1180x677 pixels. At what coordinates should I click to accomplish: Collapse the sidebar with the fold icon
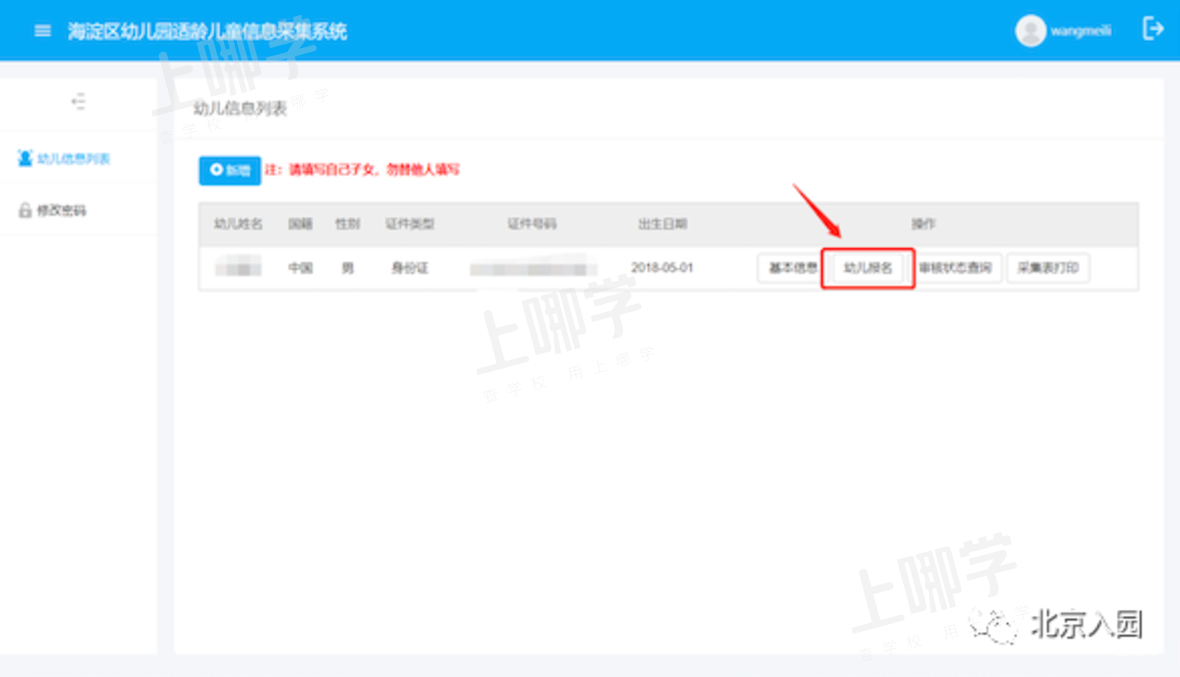(x=78, y=102)
